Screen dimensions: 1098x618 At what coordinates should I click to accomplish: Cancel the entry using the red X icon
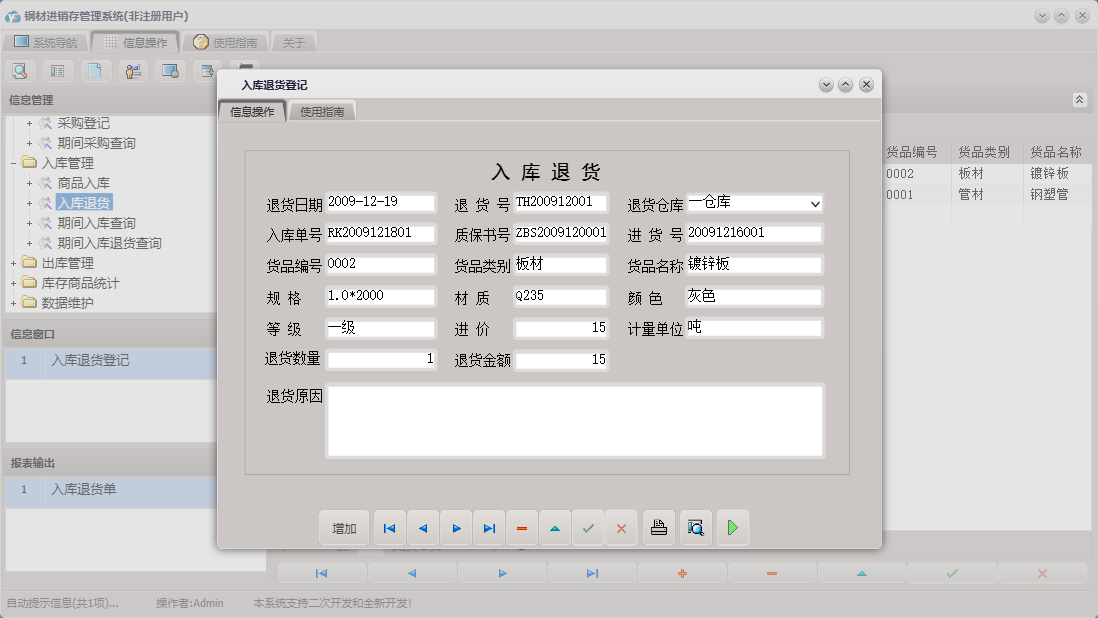point(621,527)
